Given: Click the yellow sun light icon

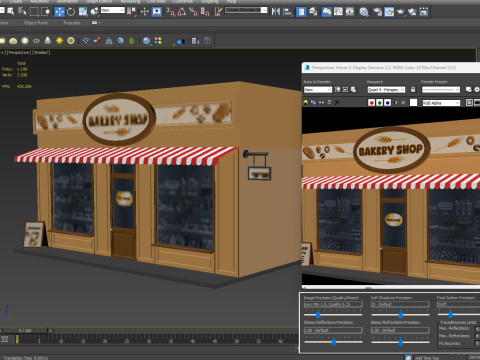Looking at the screenshot, I should point(59,41).
